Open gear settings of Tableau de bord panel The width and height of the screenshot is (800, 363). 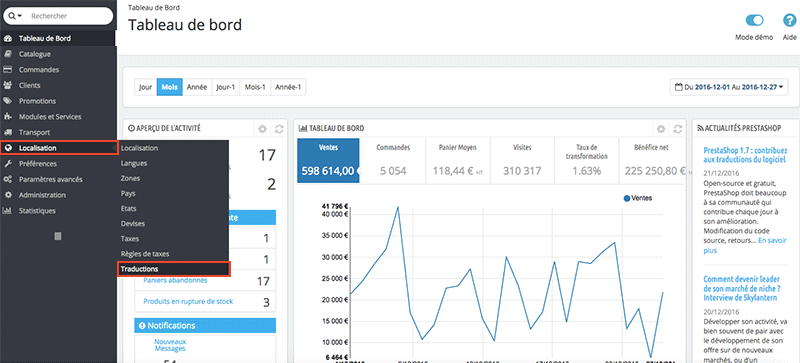pyautogui.click(x=661, y=129)
